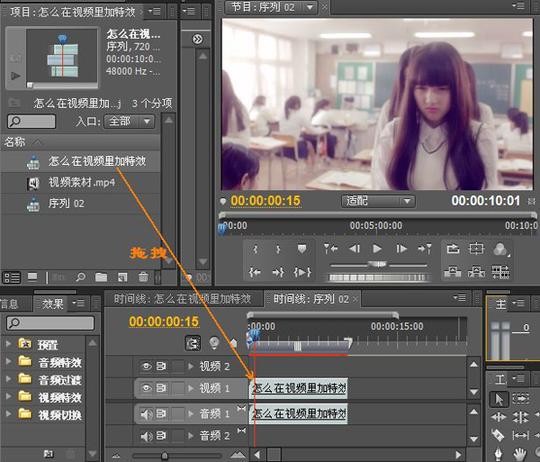Go to previous marker

click(331, 249)
